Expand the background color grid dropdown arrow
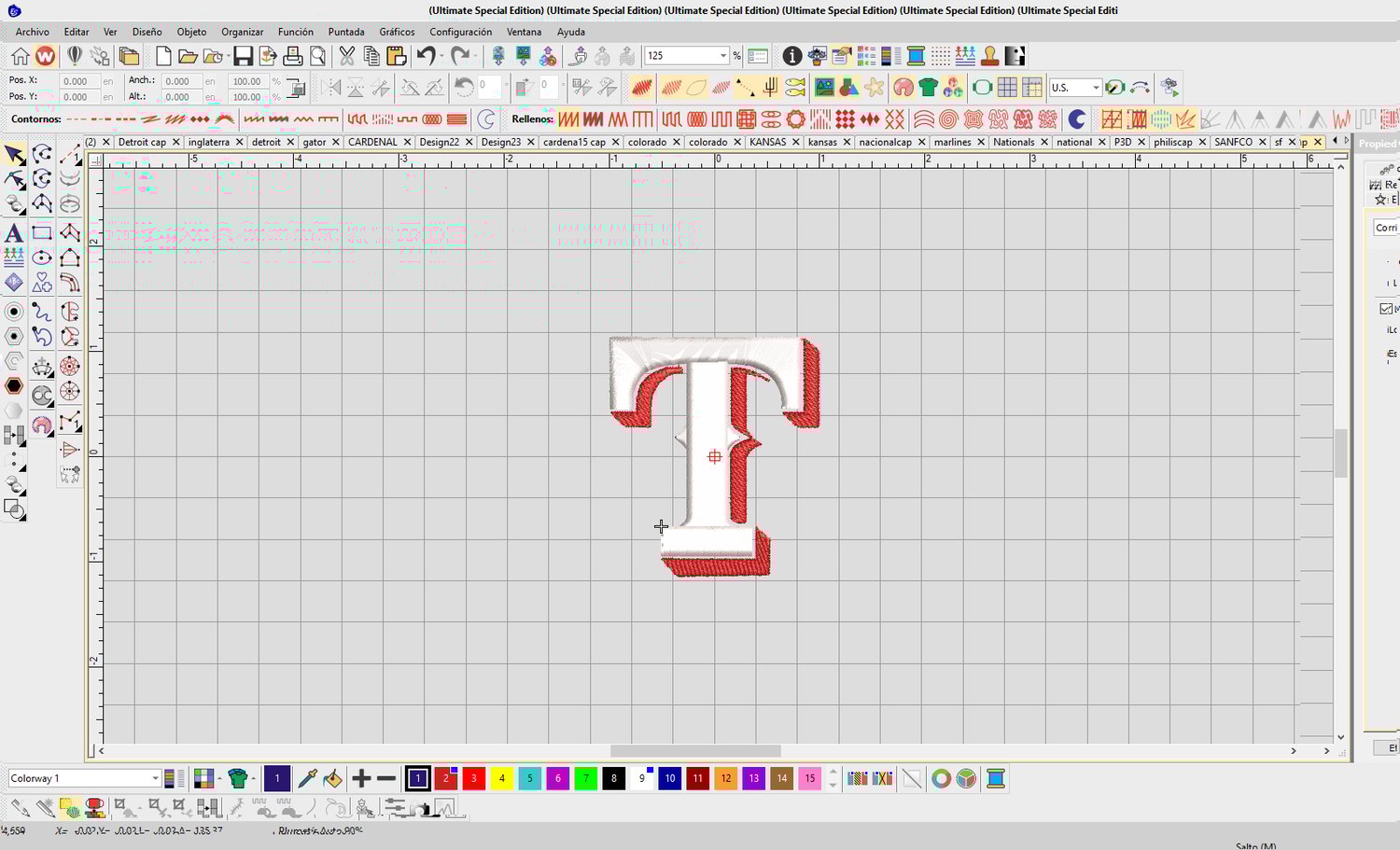 pos(219,778)
